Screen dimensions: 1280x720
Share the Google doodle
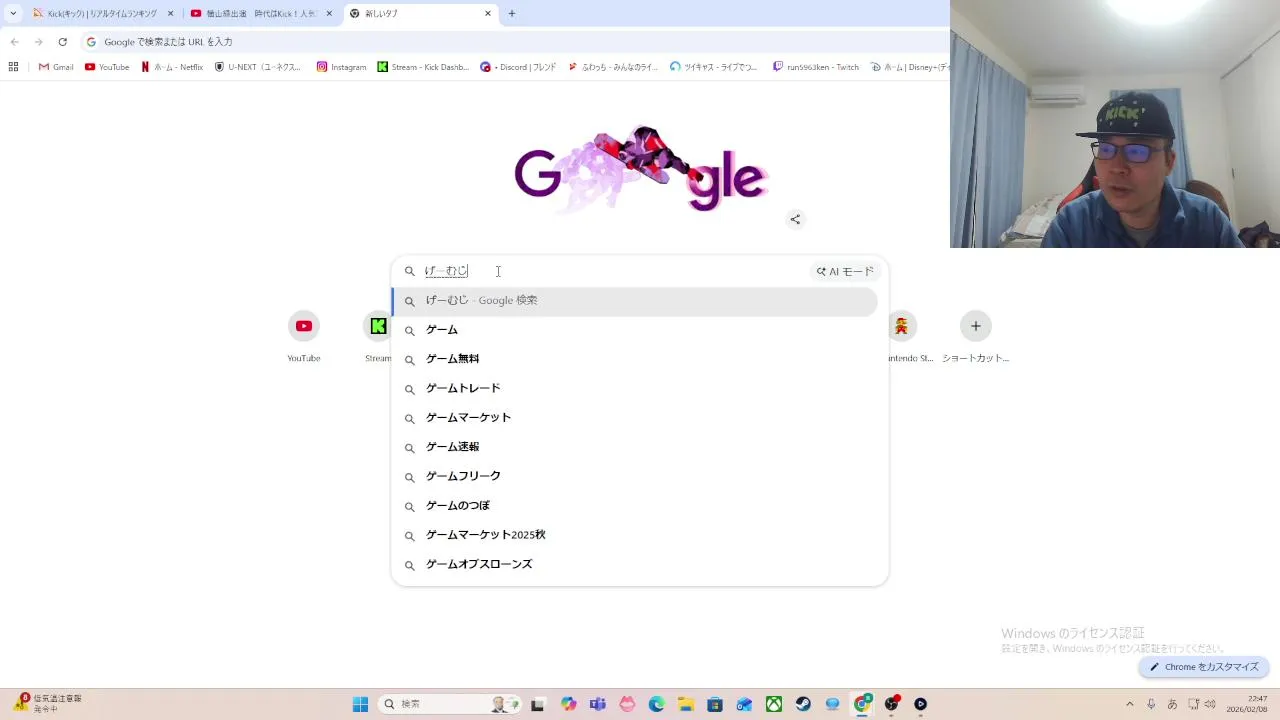coord(795,219)
